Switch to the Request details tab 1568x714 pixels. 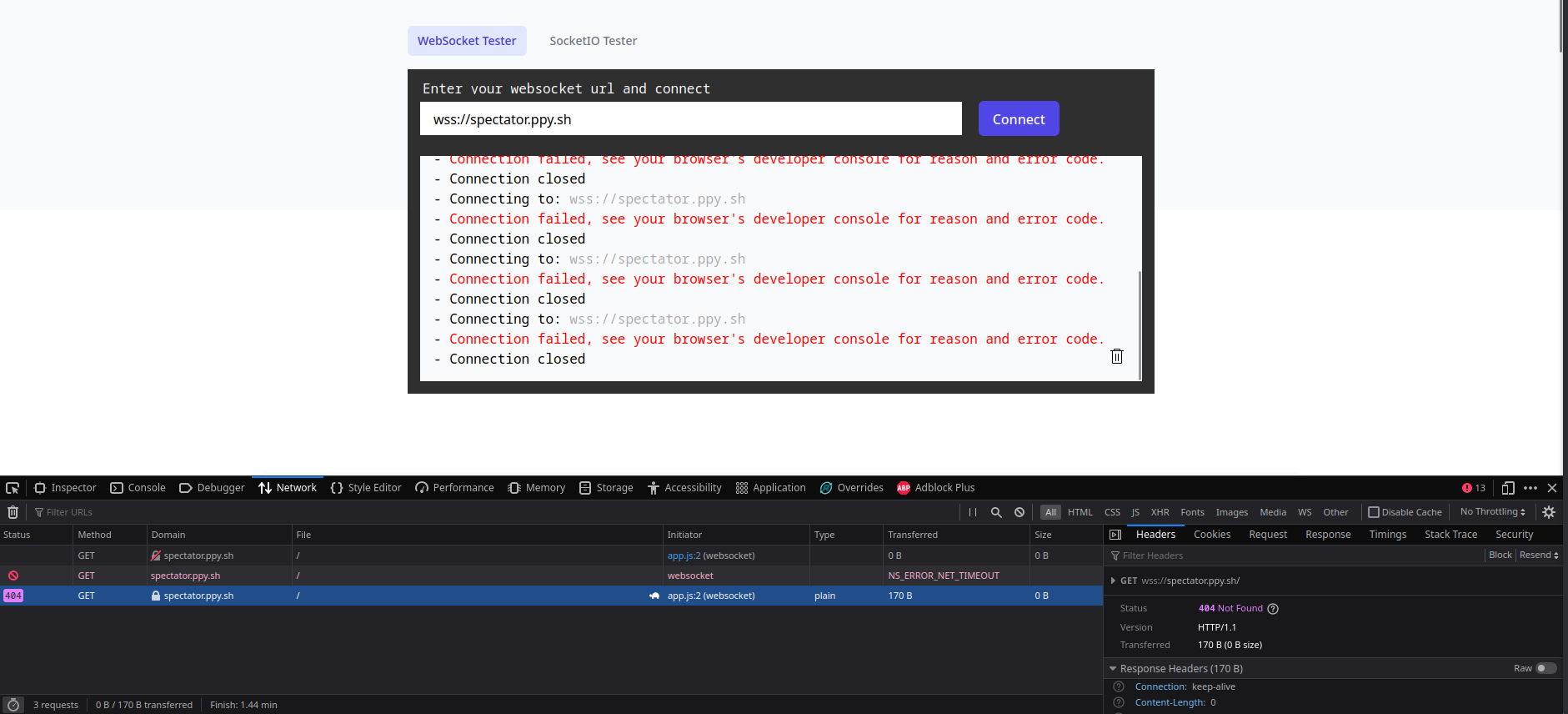point(1268,535)
